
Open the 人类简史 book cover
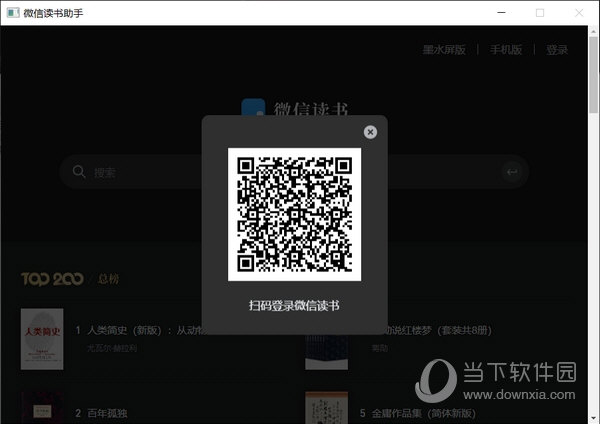tap(42, 339)
